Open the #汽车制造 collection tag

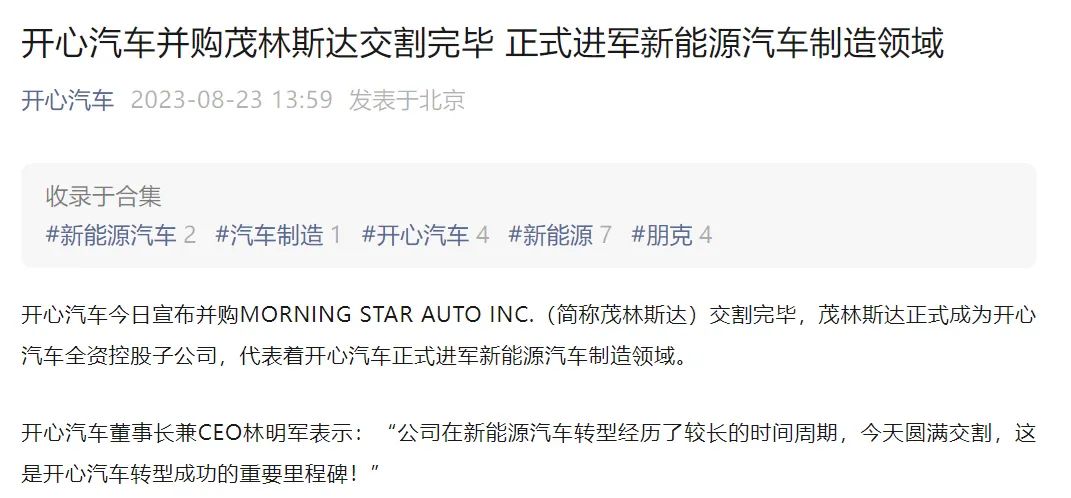coord(269,236)
